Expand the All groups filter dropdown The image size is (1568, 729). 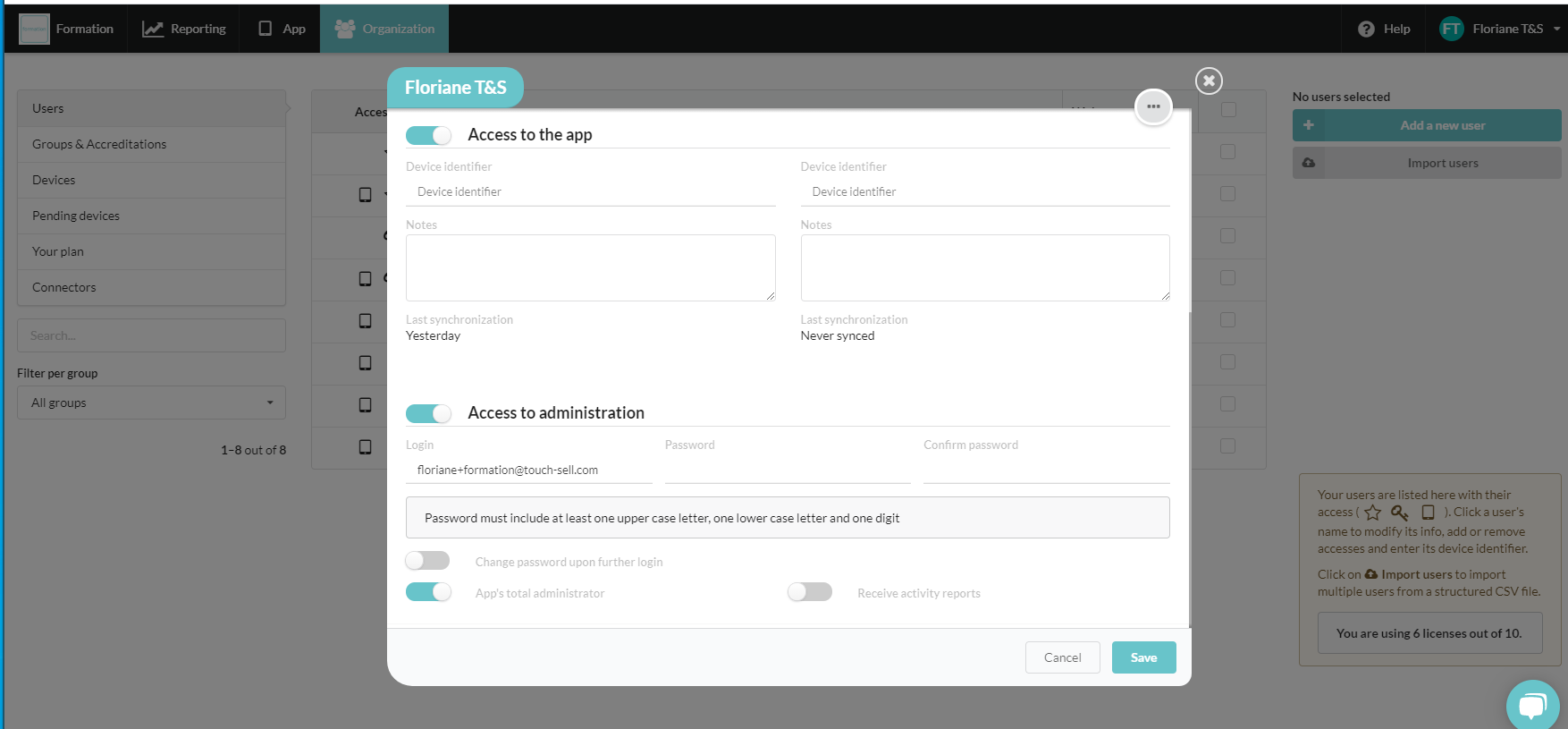pyautogui.click(x=152, y=403)
